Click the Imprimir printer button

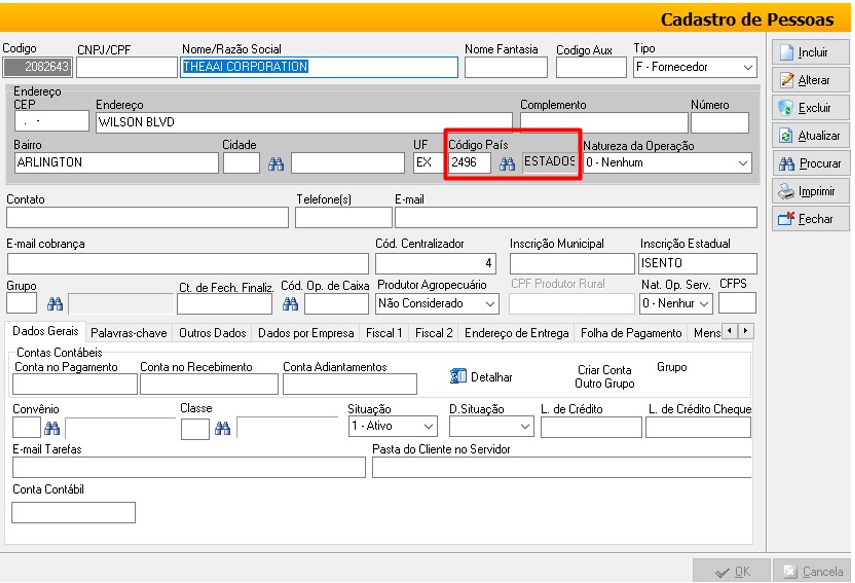tap(806, 191)
